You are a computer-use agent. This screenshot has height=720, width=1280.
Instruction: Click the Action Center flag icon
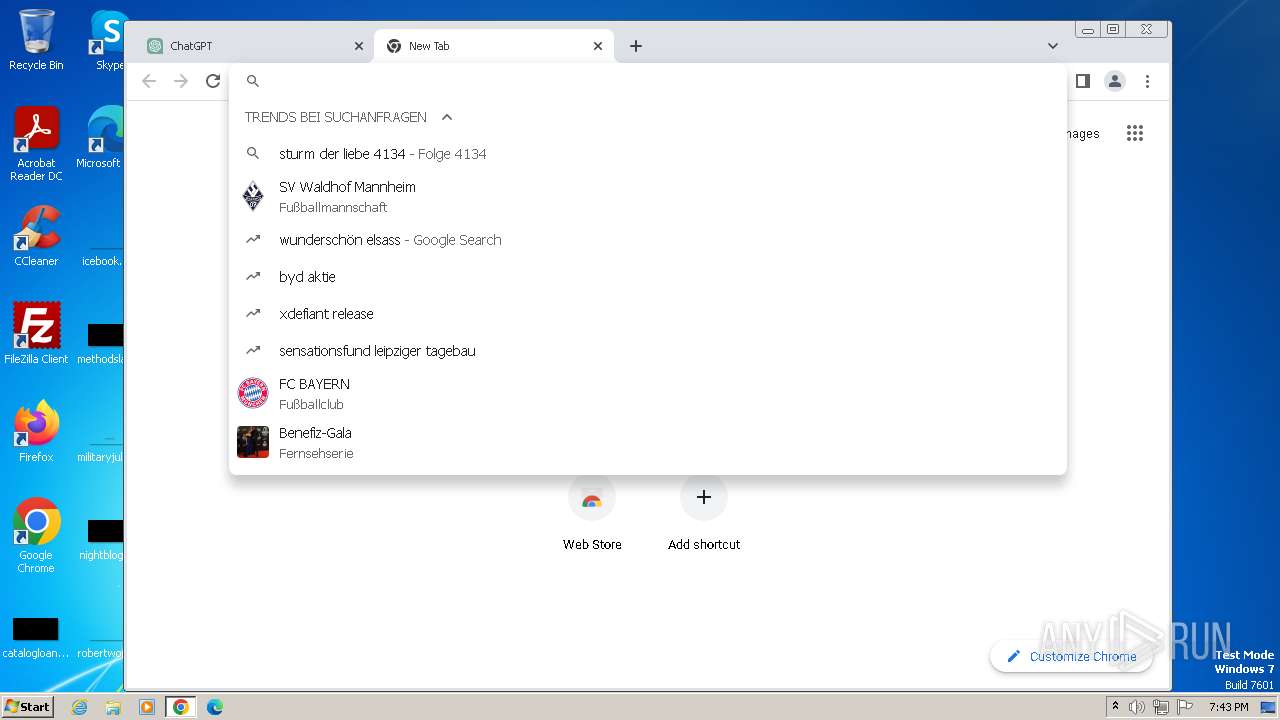[x=1186, y=707]
